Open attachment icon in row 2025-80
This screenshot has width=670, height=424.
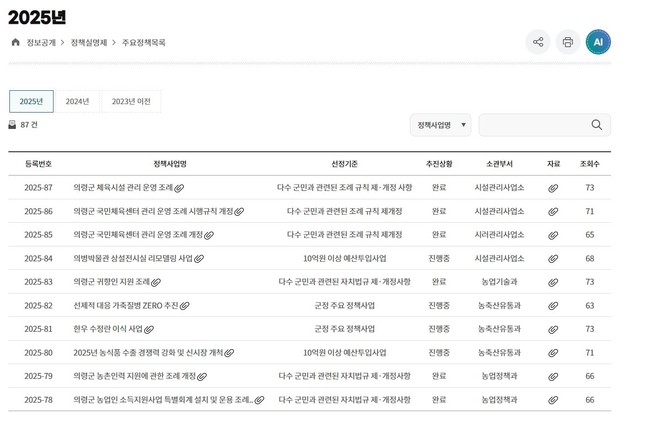(553, 353)
